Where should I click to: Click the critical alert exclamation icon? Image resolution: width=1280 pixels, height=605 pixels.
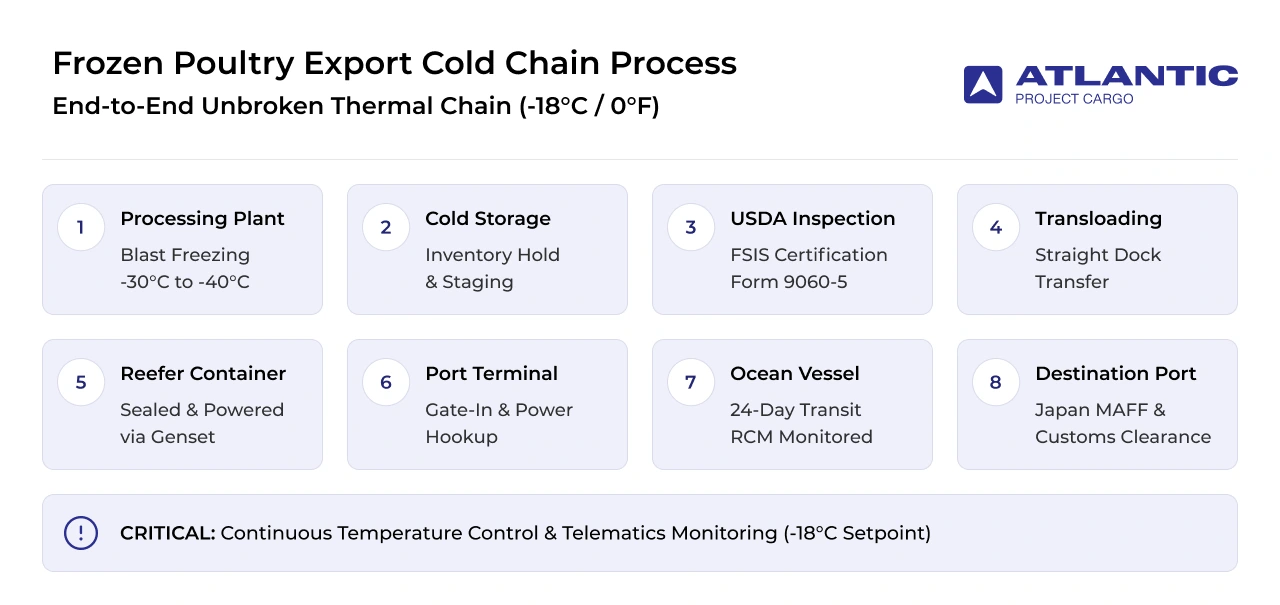(x=81, y=533)
